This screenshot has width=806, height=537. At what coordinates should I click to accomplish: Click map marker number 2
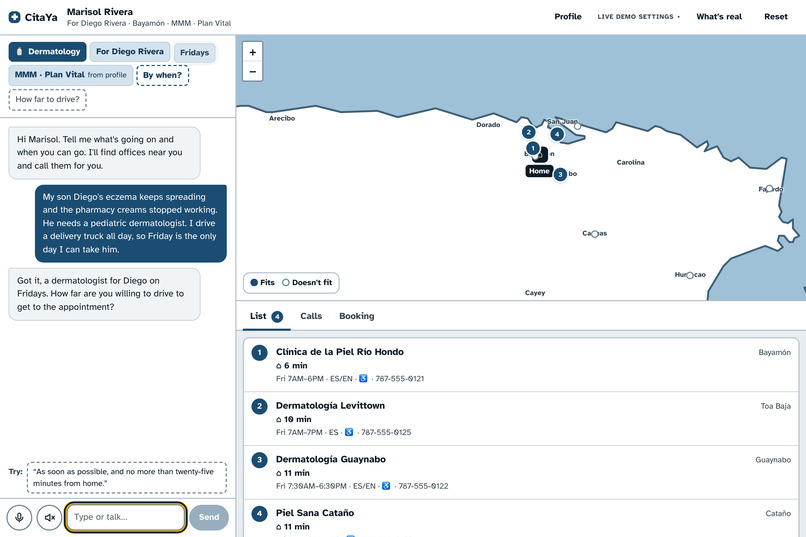click(x=528, y=133)
